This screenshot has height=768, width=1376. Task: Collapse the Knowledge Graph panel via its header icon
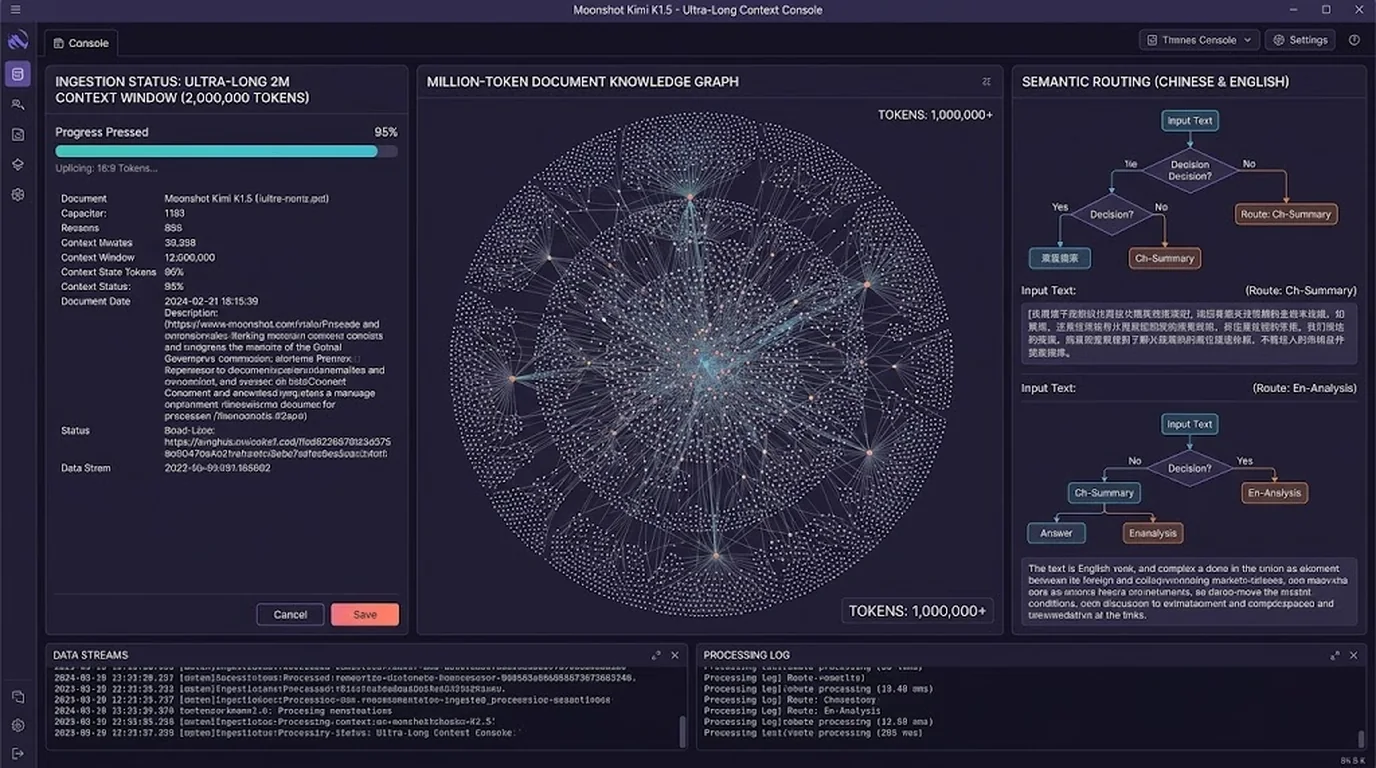[987, 82]
